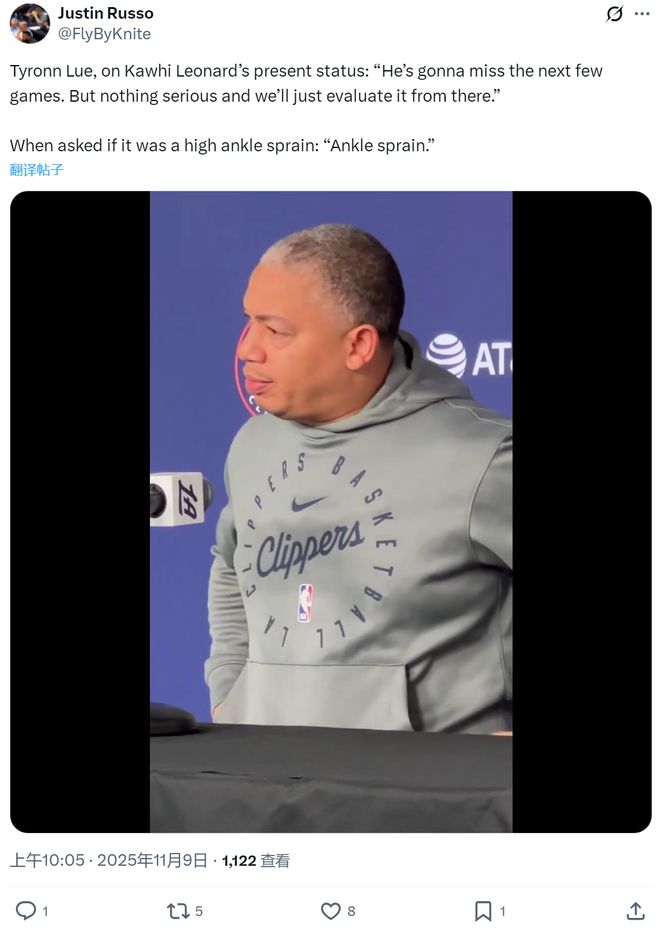Bookmark this post
660x934 pixels.
[482, 910]
